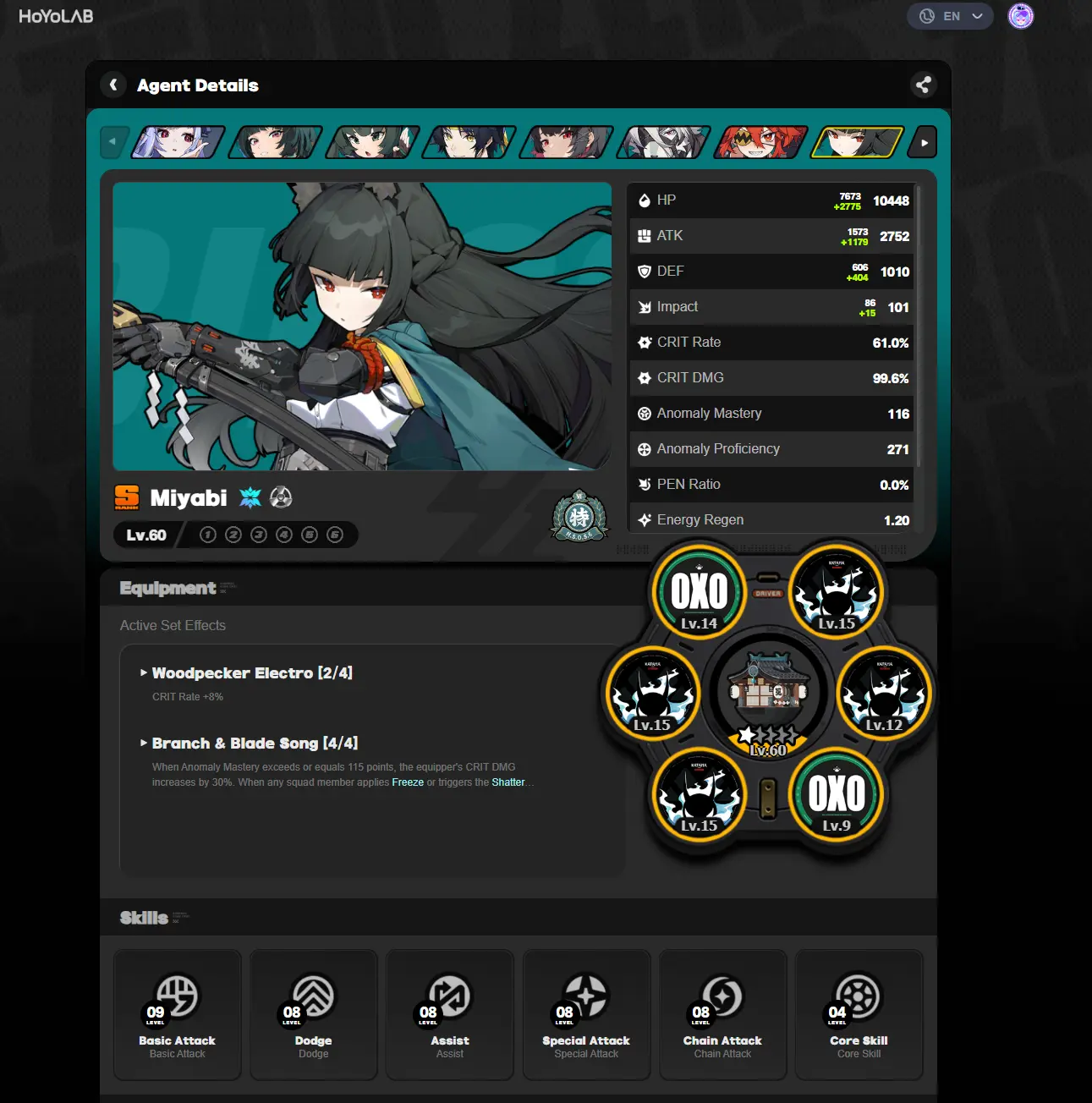Click the Active Set Effects label
The width and height of the screenshot is (1092, 1103).
pyautogui.click(x=173, y=625)
